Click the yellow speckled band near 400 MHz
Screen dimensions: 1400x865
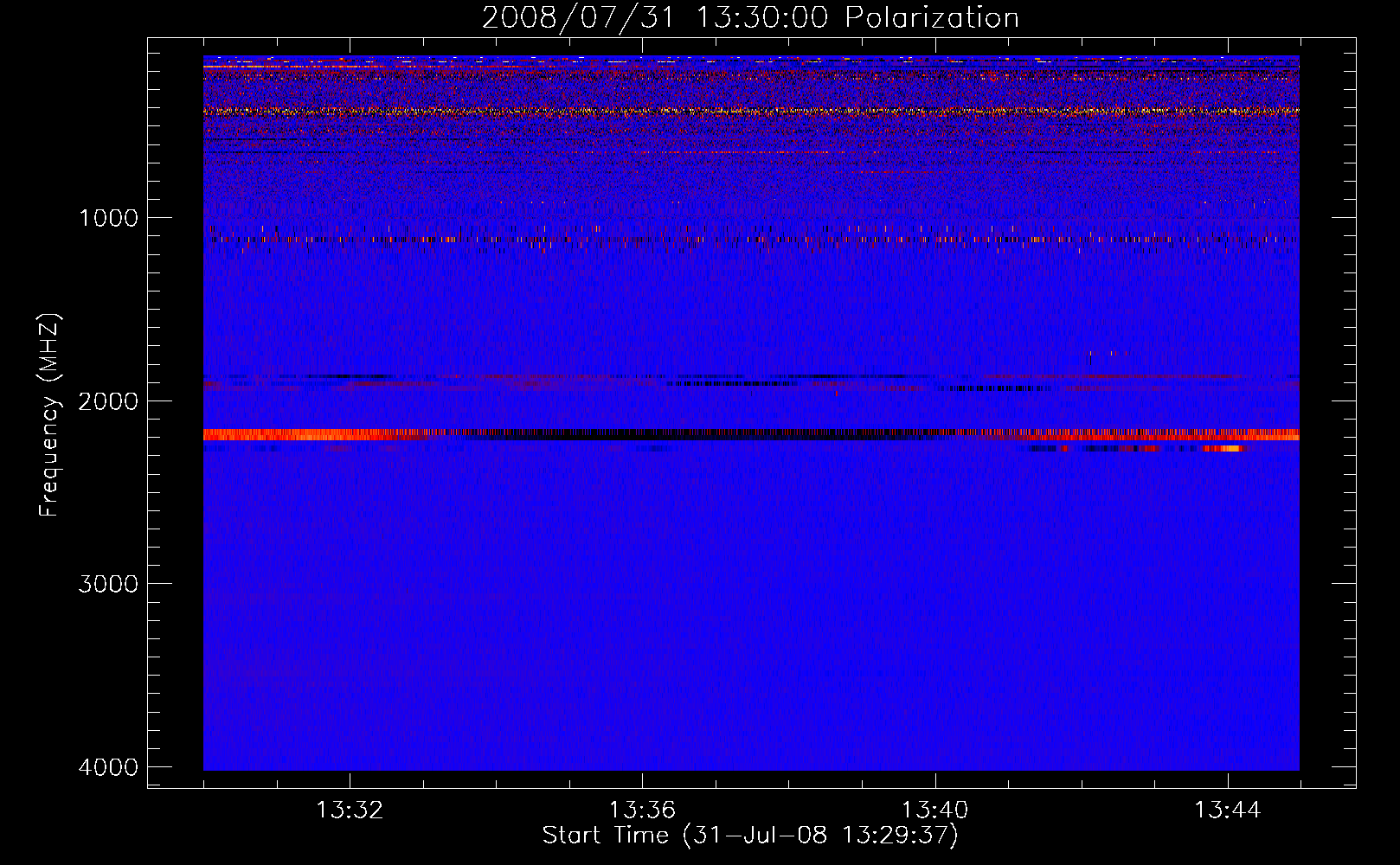pos(751,111)
